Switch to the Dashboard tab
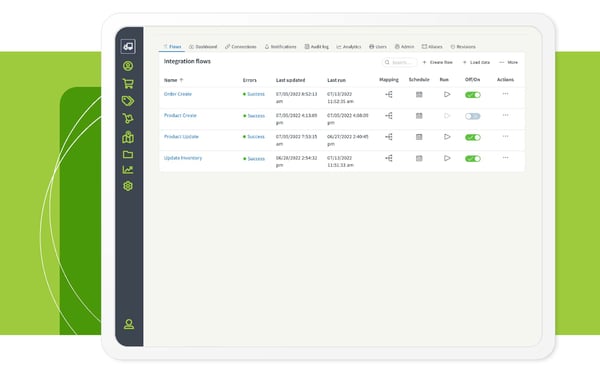This screenshot has width=600, height=386. coord(203,47)
